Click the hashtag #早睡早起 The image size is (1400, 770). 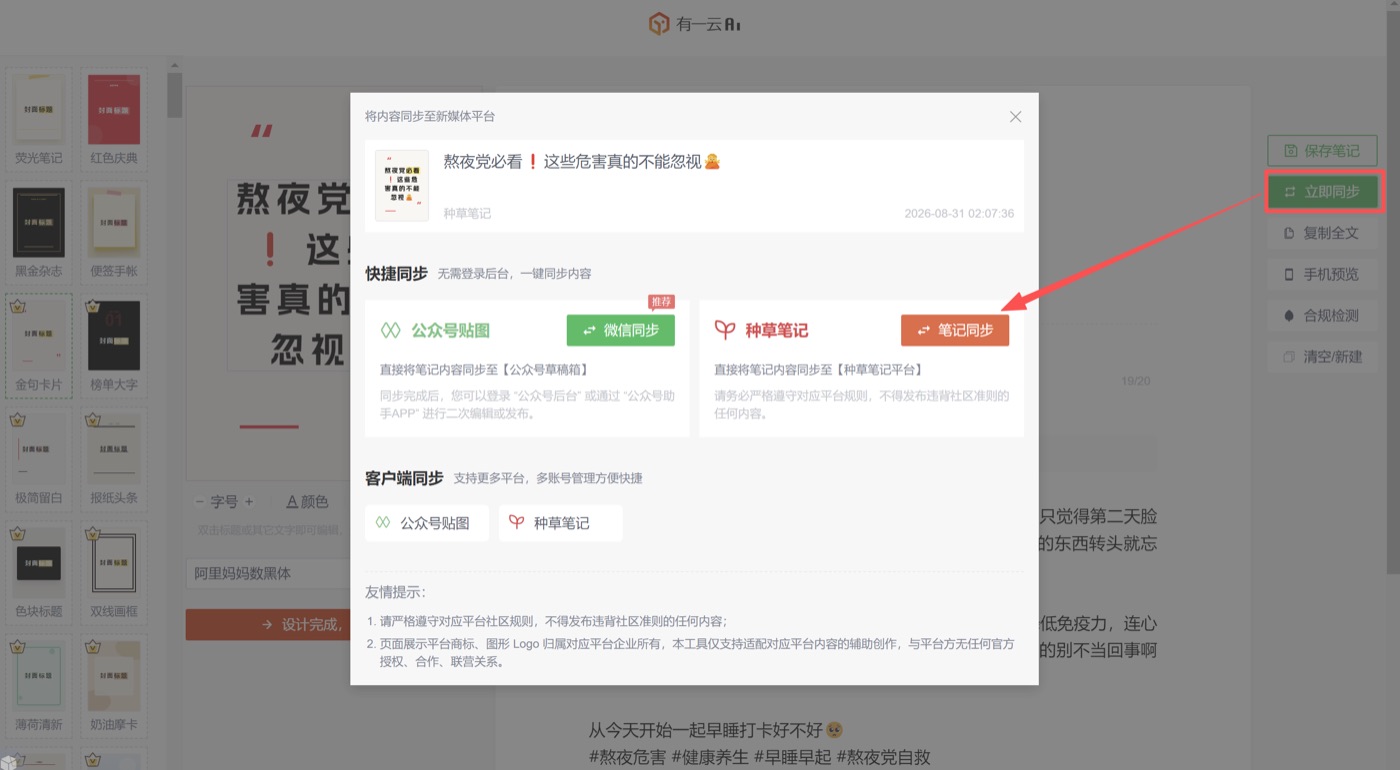tap(792, 757)
